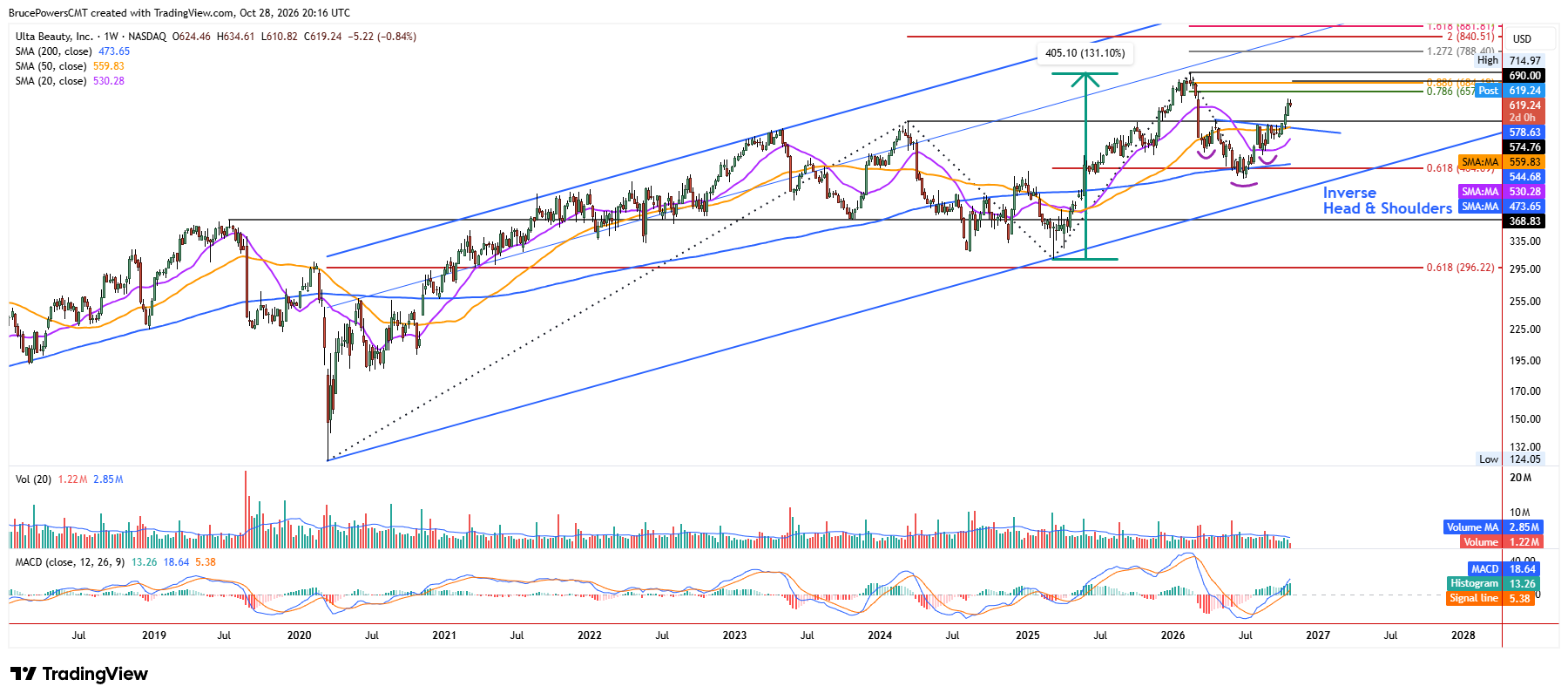
Task: Click the 150.00 price axis tick
Action: click(1525, 419)
